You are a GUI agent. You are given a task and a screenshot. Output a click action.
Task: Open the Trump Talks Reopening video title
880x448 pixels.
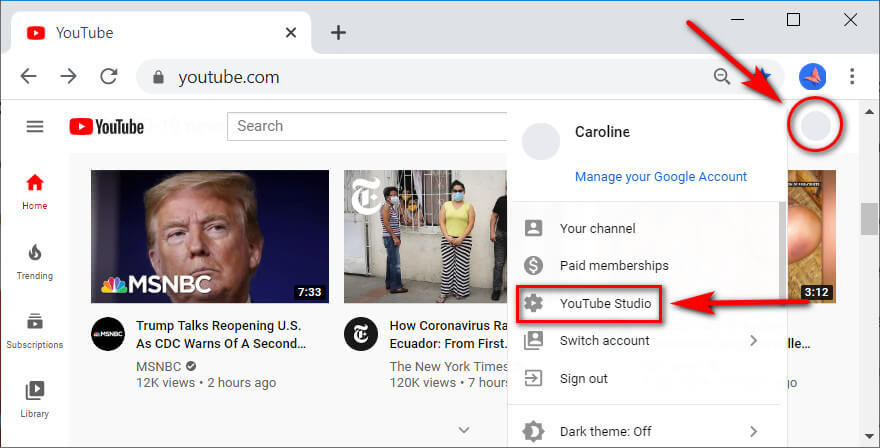click(221, 335)
